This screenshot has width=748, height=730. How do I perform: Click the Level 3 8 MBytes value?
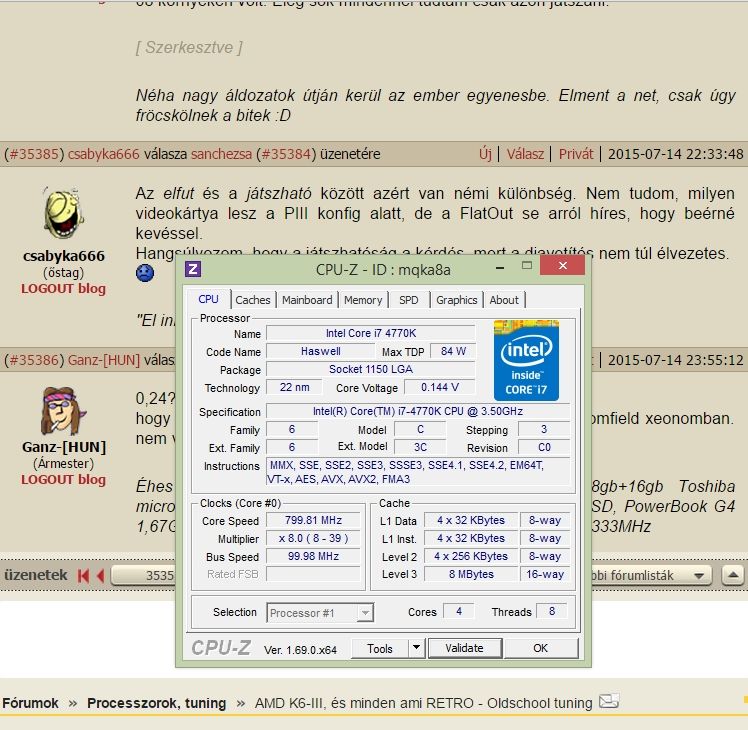coord(471,574)
